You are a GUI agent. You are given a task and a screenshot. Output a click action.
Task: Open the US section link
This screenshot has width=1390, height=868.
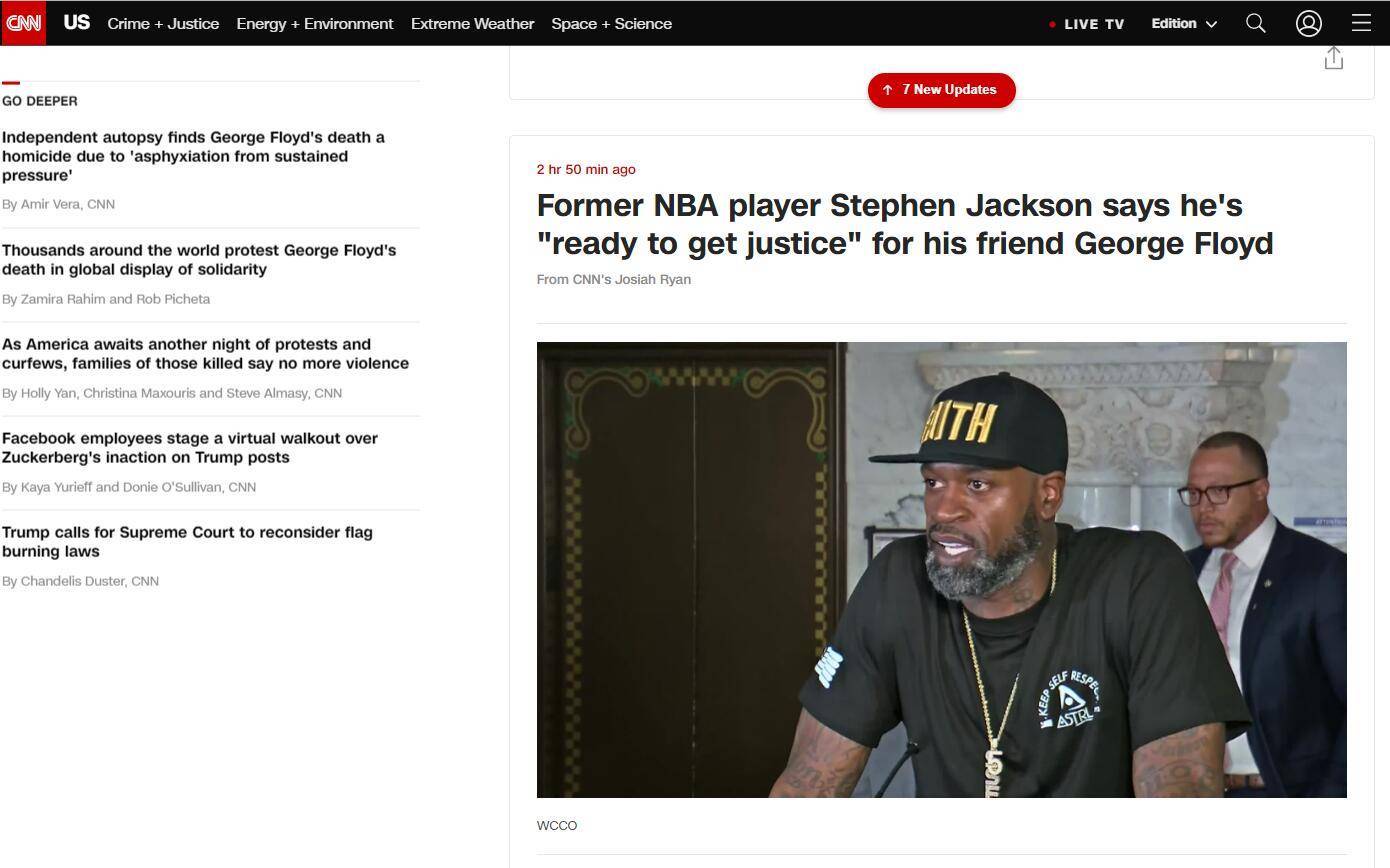point(77,22)
